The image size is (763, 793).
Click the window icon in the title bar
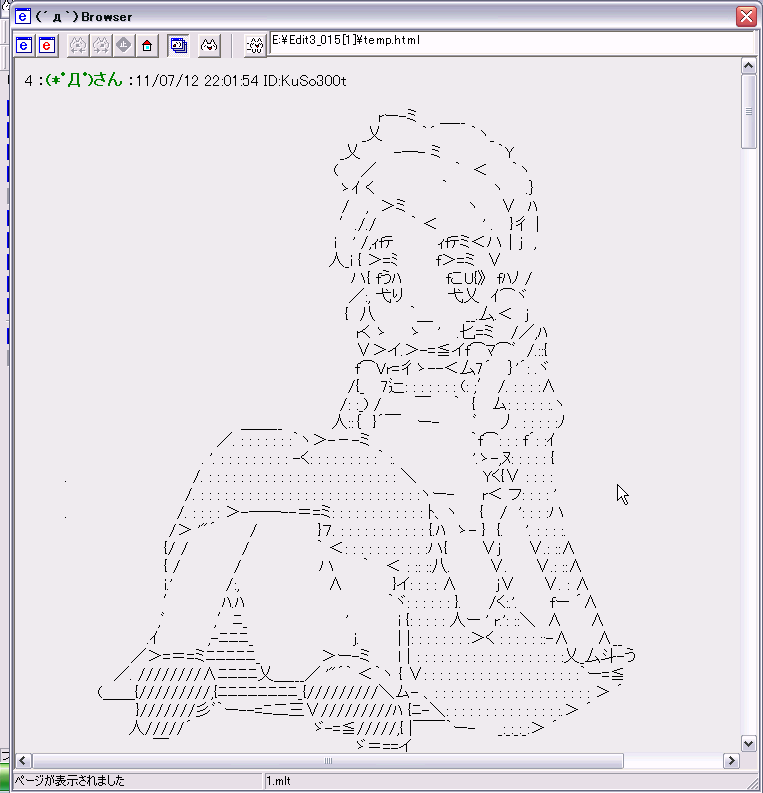click(x=22, y=16)
